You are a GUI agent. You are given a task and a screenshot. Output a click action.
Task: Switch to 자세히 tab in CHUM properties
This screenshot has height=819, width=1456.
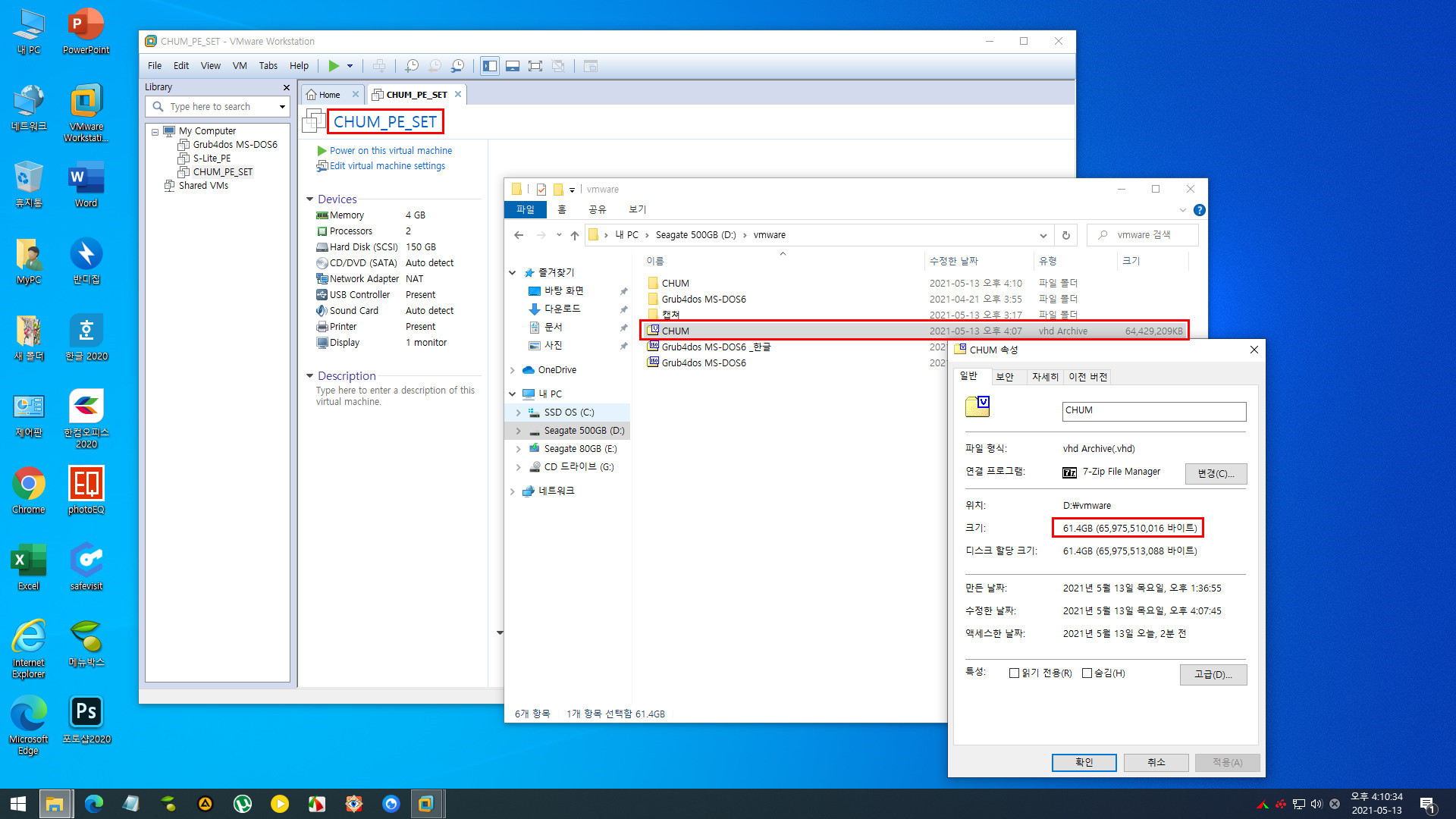[1045, 377]
